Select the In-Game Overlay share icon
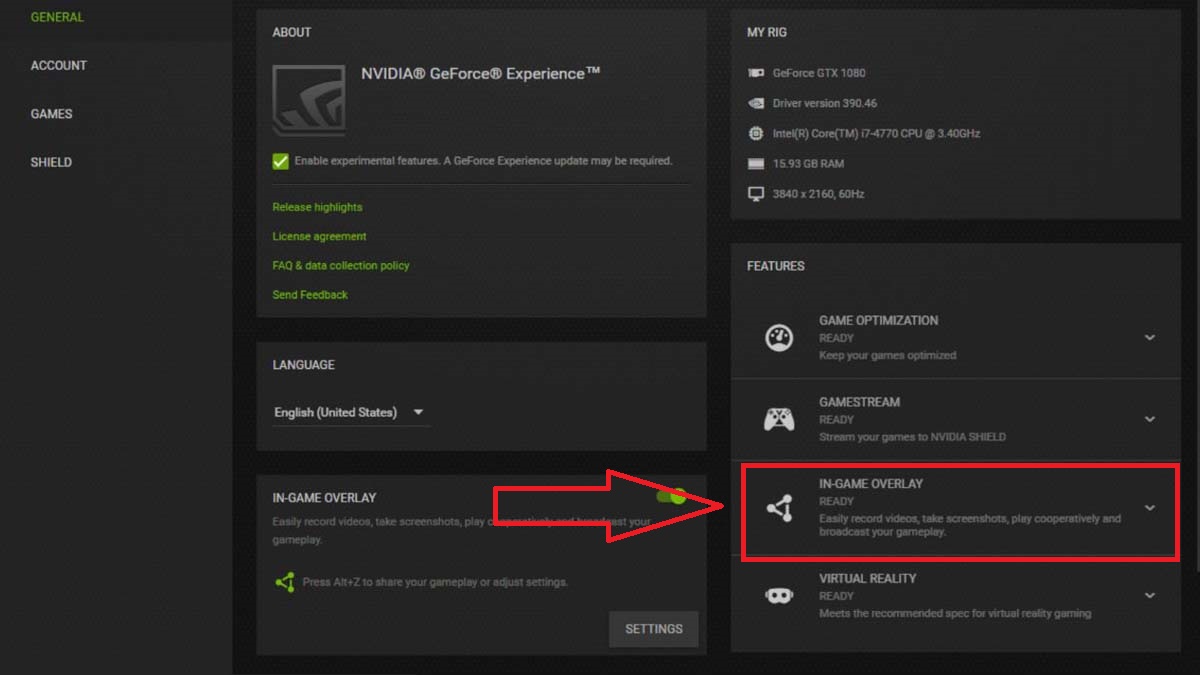1200x675 pixels. click(780, 510)
